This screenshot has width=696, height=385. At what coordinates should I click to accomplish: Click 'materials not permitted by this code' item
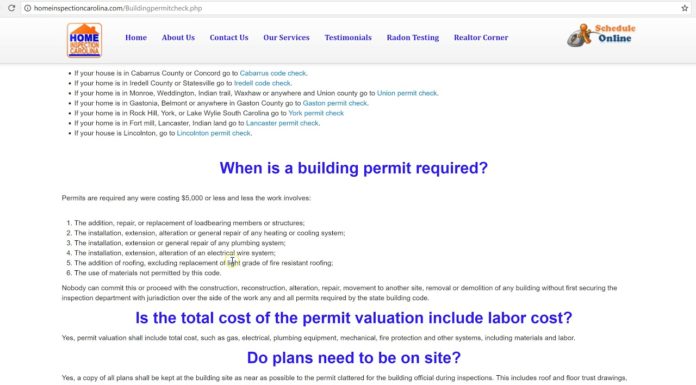pyautogui.click(x=147, y=273)
